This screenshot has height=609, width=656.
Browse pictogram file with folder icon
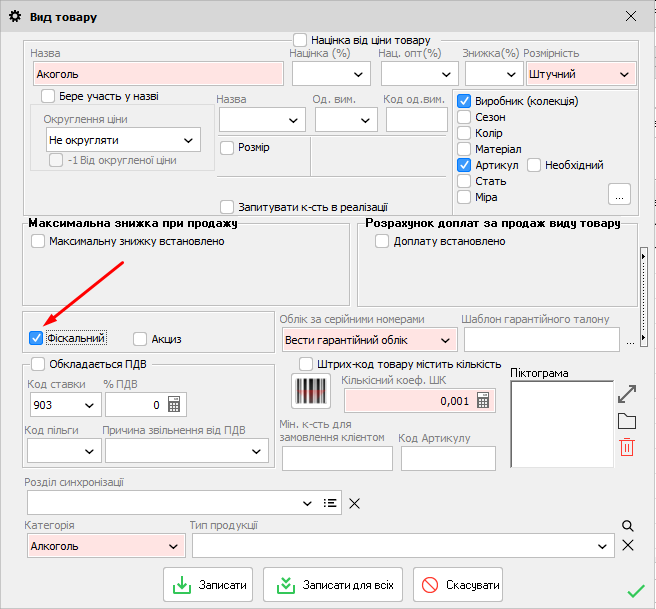[x=627, y=420]
